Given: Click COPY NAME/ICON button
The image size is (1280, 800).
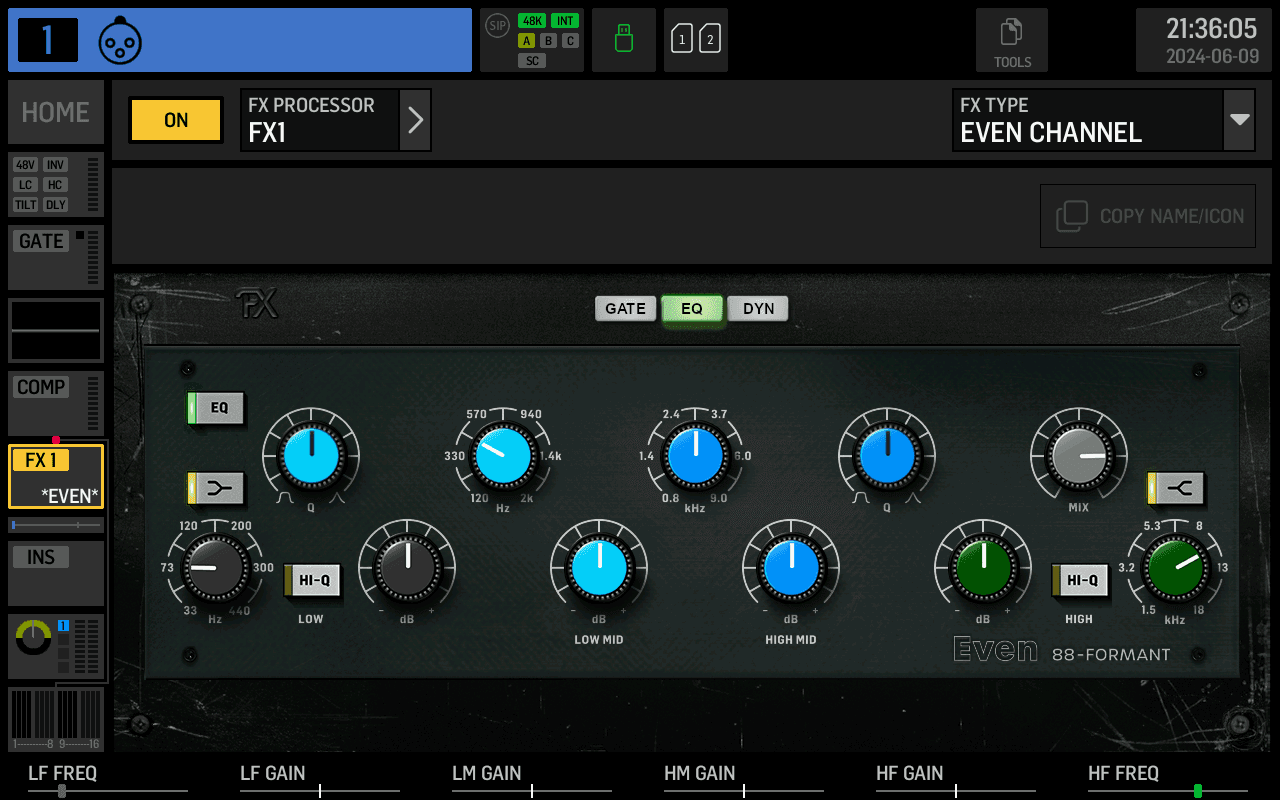Looking at the screenshot, I should click(x=1148, y=216).
